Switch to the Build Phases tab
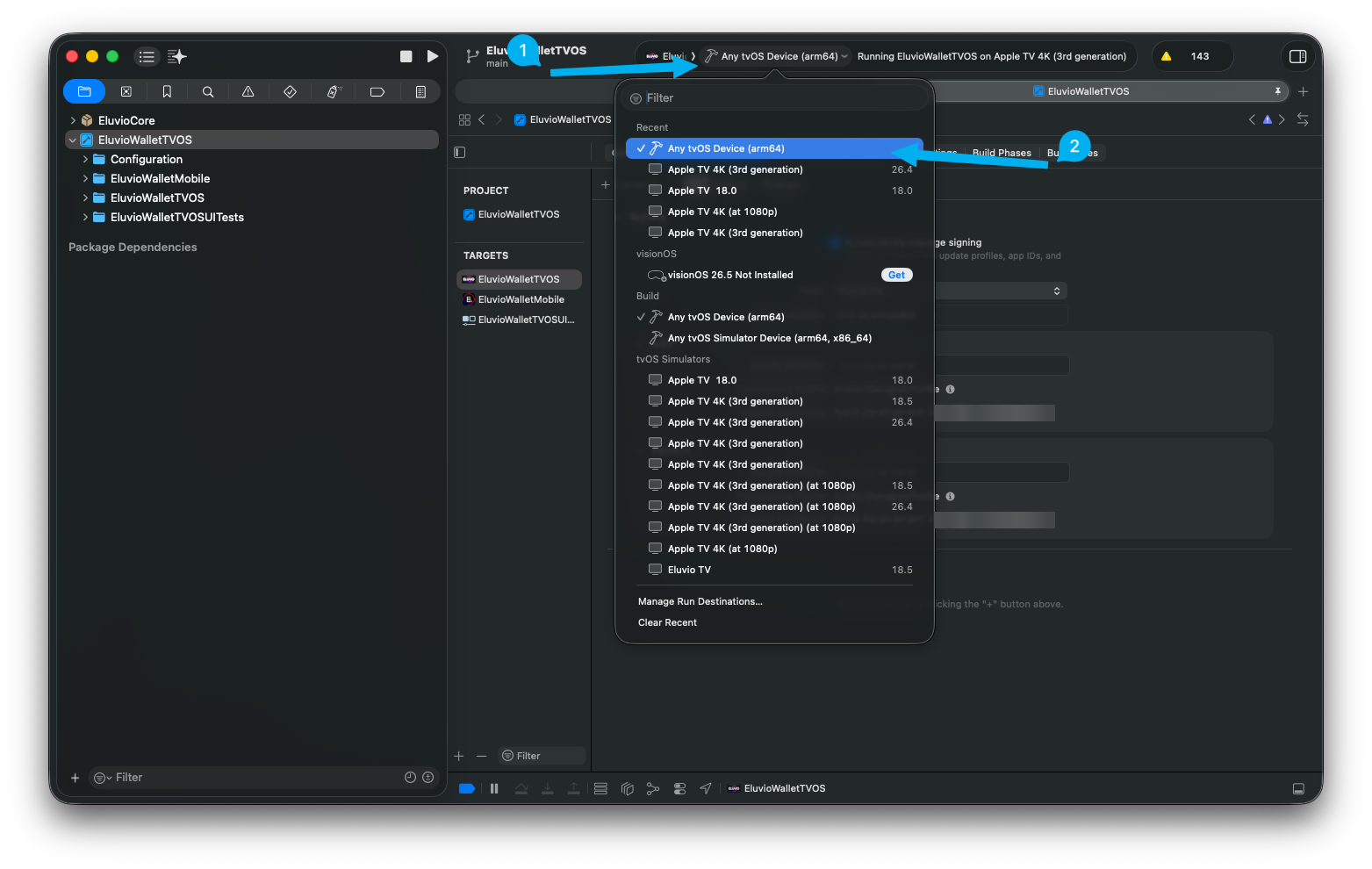 [1002, 153]
